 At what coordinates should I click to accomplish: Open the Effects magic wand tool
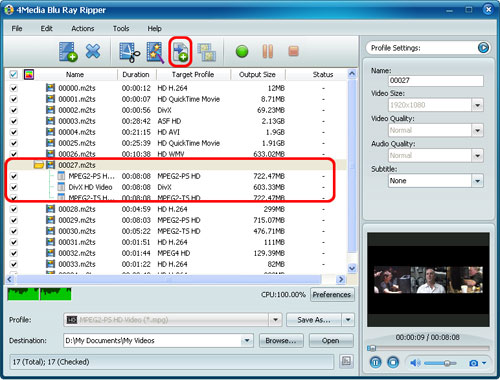(155, 52)
